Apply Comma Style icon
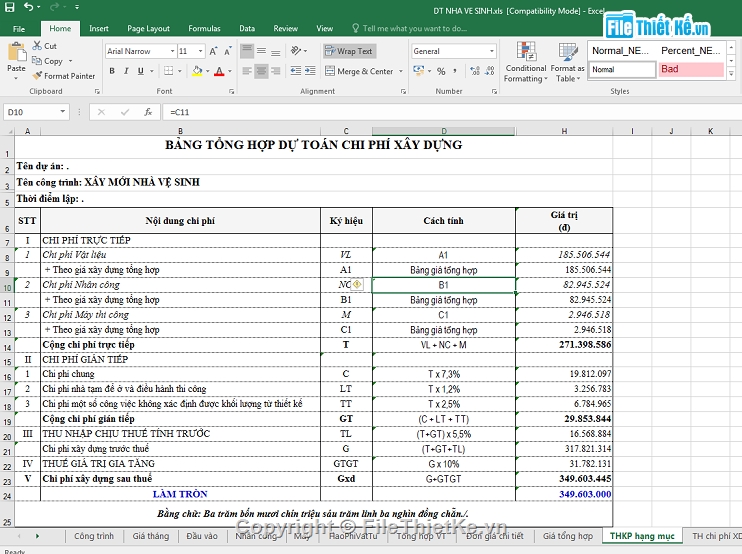Viewport: 742px width, 554px height. pos(455,71)
